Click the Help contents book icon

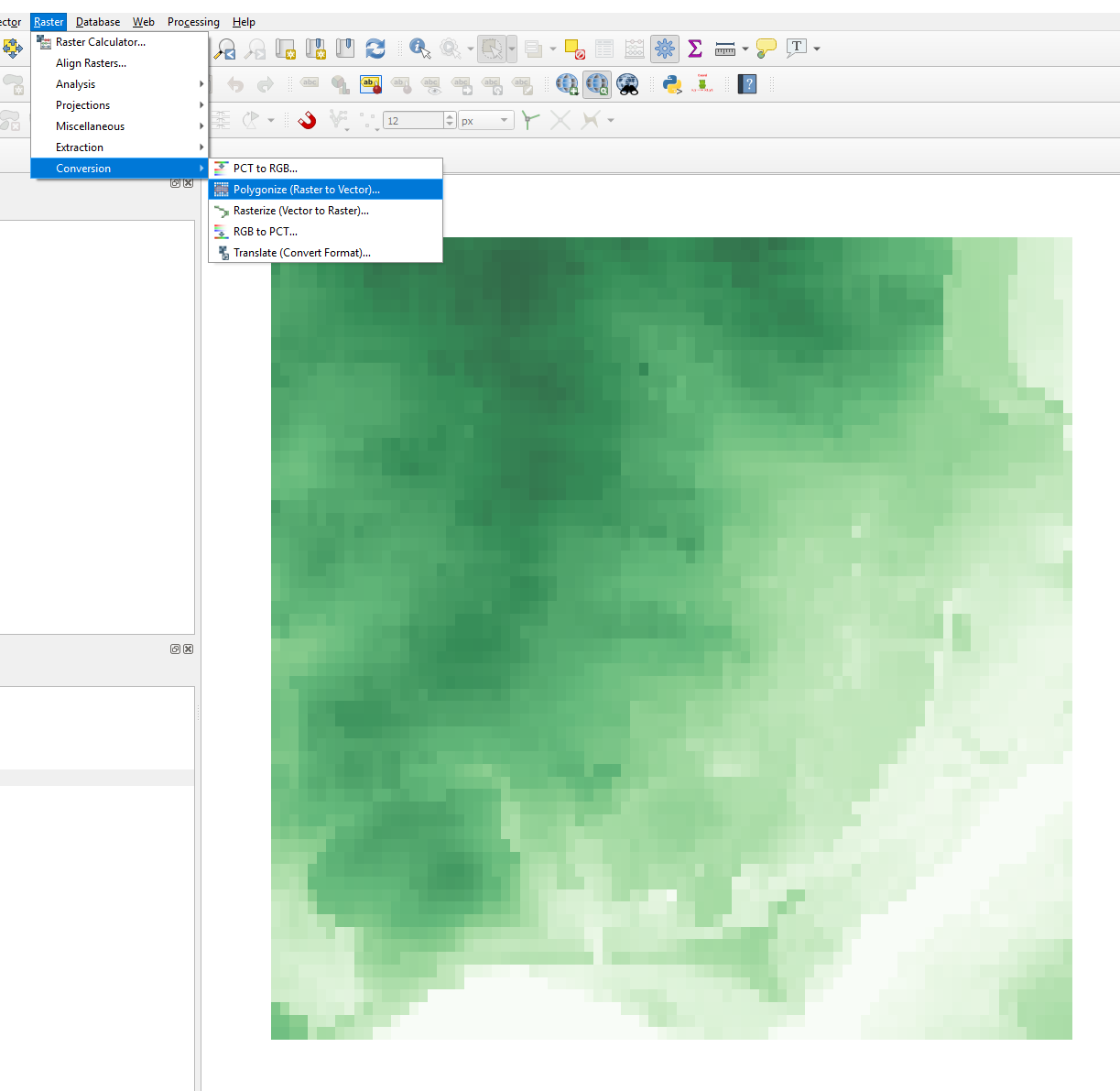[x=748, y=85]
